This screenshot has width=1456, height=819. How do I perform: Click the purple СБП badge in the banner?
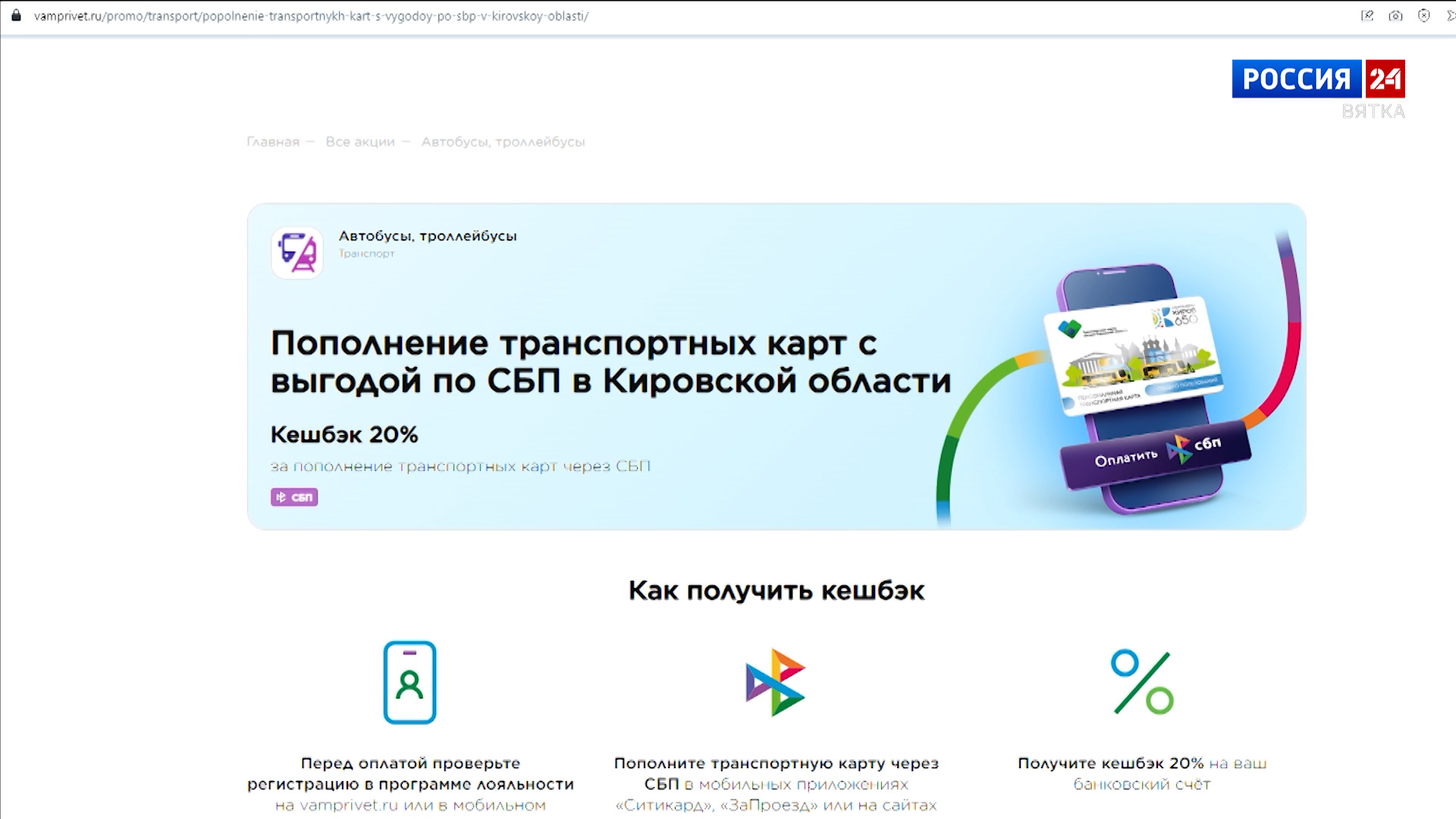(294, 497)
